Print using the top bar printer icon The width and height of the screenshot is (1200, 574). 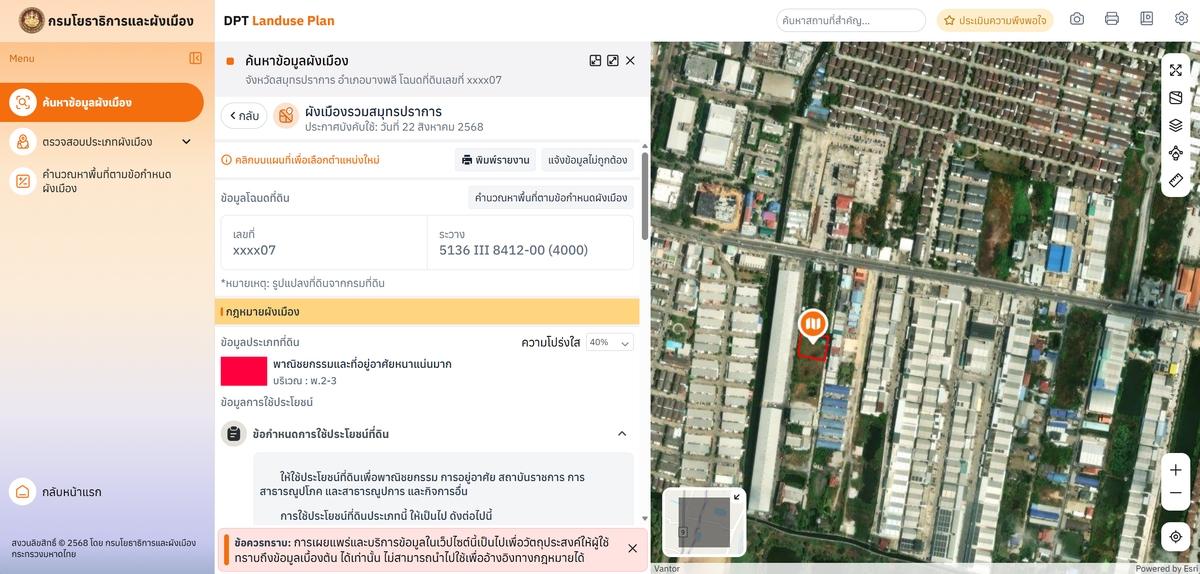[x=1111, y=19]
